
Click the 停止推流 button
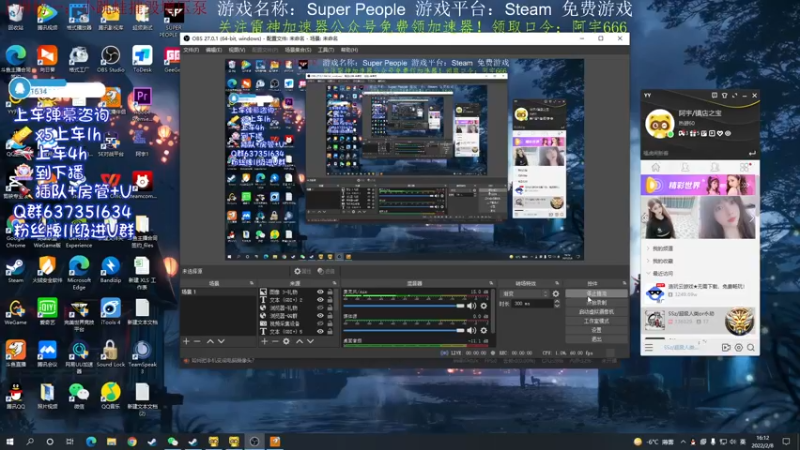596,294
